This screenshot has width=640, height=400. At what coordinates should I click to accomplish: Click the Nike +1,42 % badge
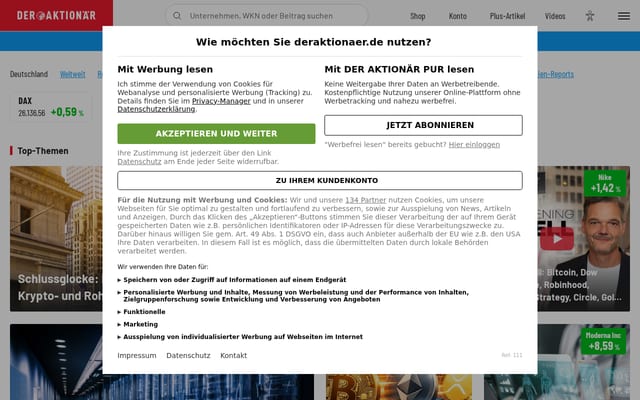(605, 183)
